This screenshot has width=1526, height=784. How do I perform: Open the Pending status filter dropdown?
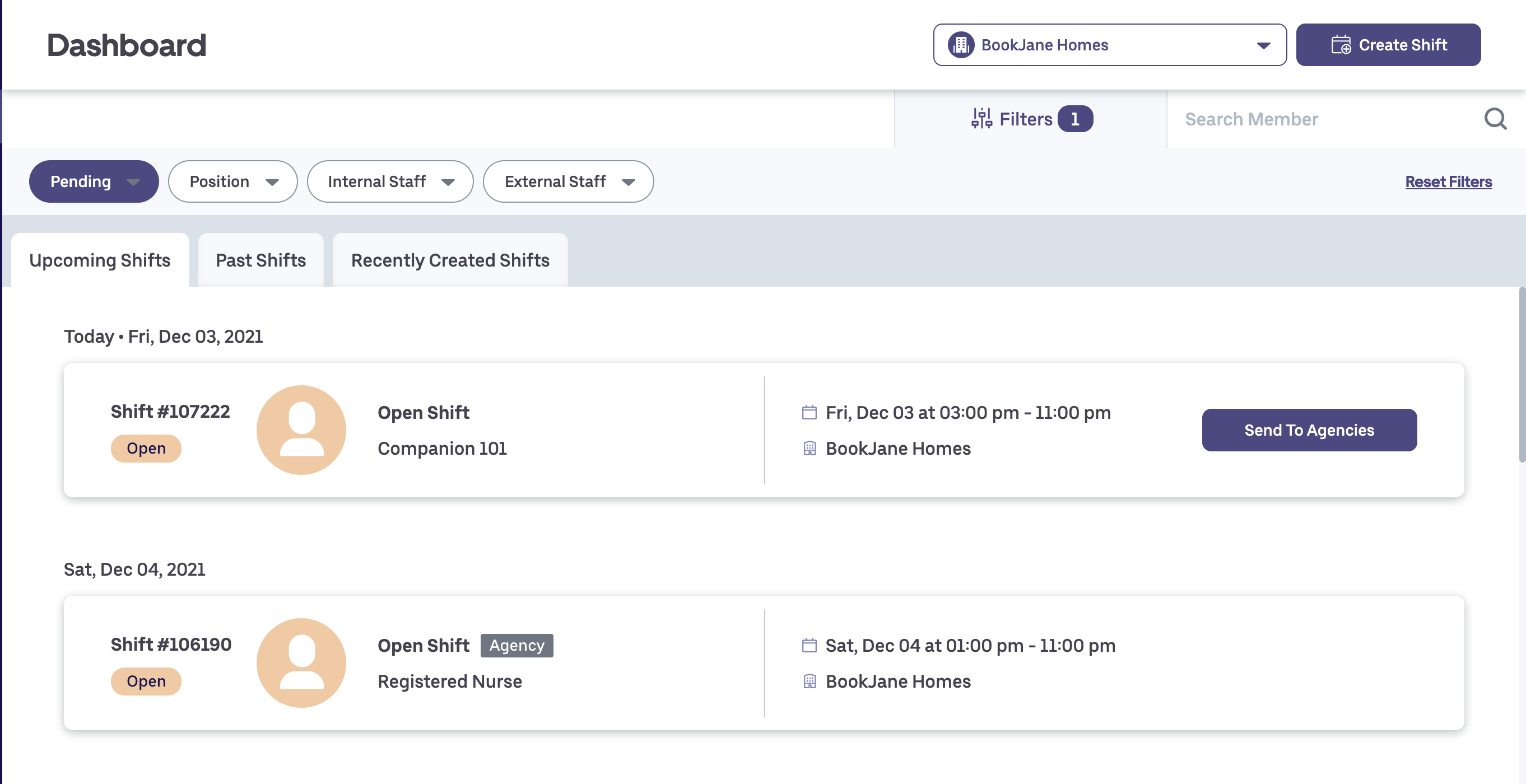[x=94, y=181]
